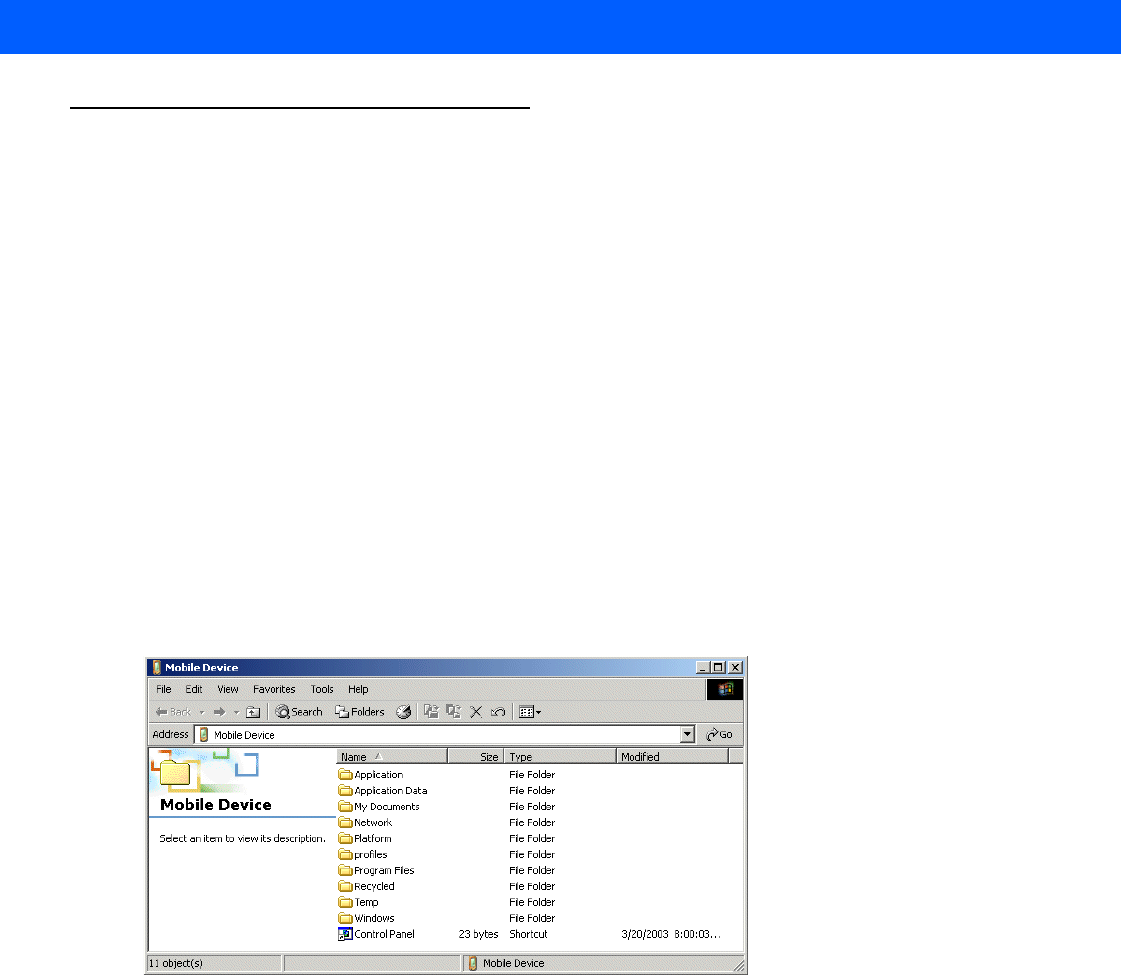Select the Network folder icon
Viewport: 1121px width, 975px height.
click(x=345, y=823)
